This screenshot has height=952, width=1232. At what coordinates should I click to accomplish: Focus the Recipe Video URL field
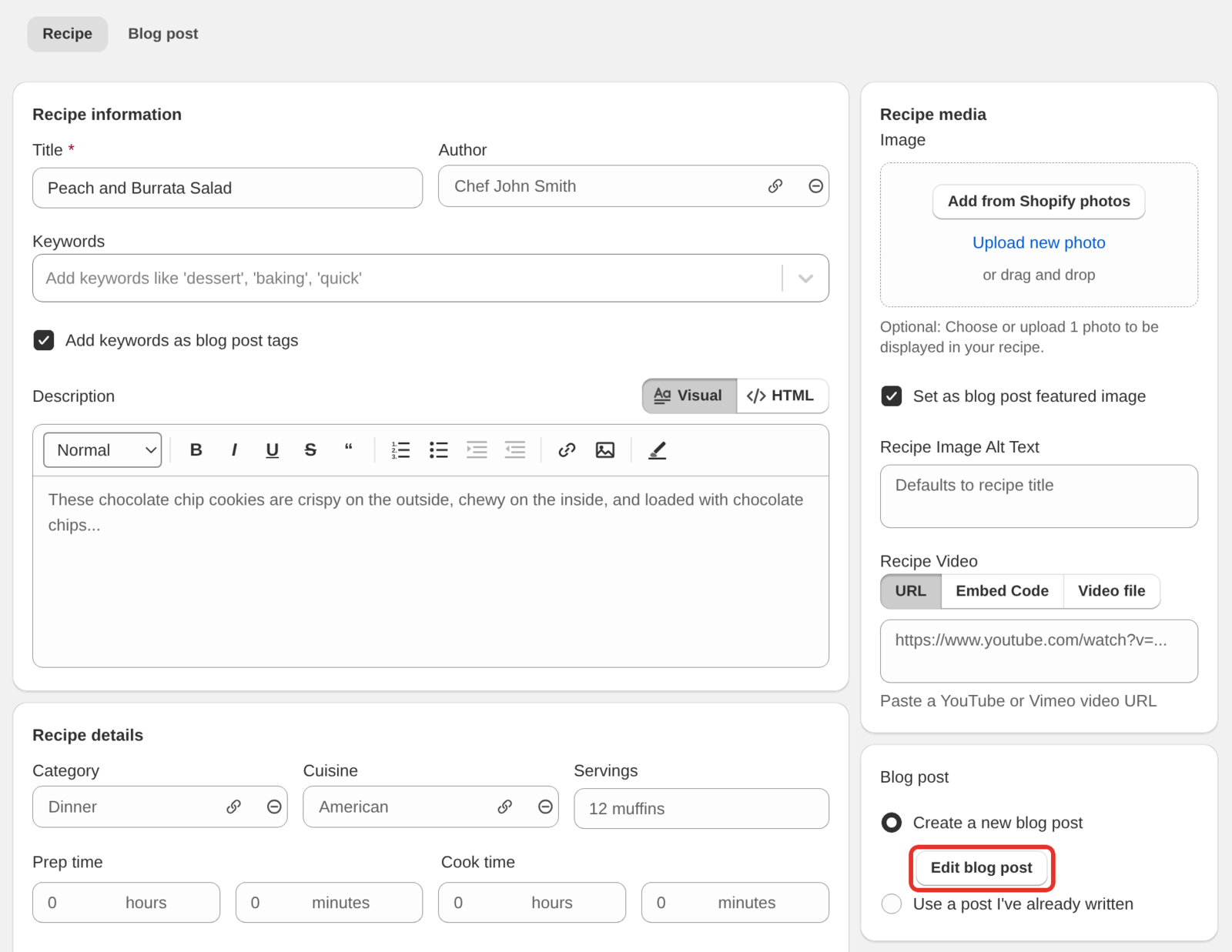[1039, 651]
